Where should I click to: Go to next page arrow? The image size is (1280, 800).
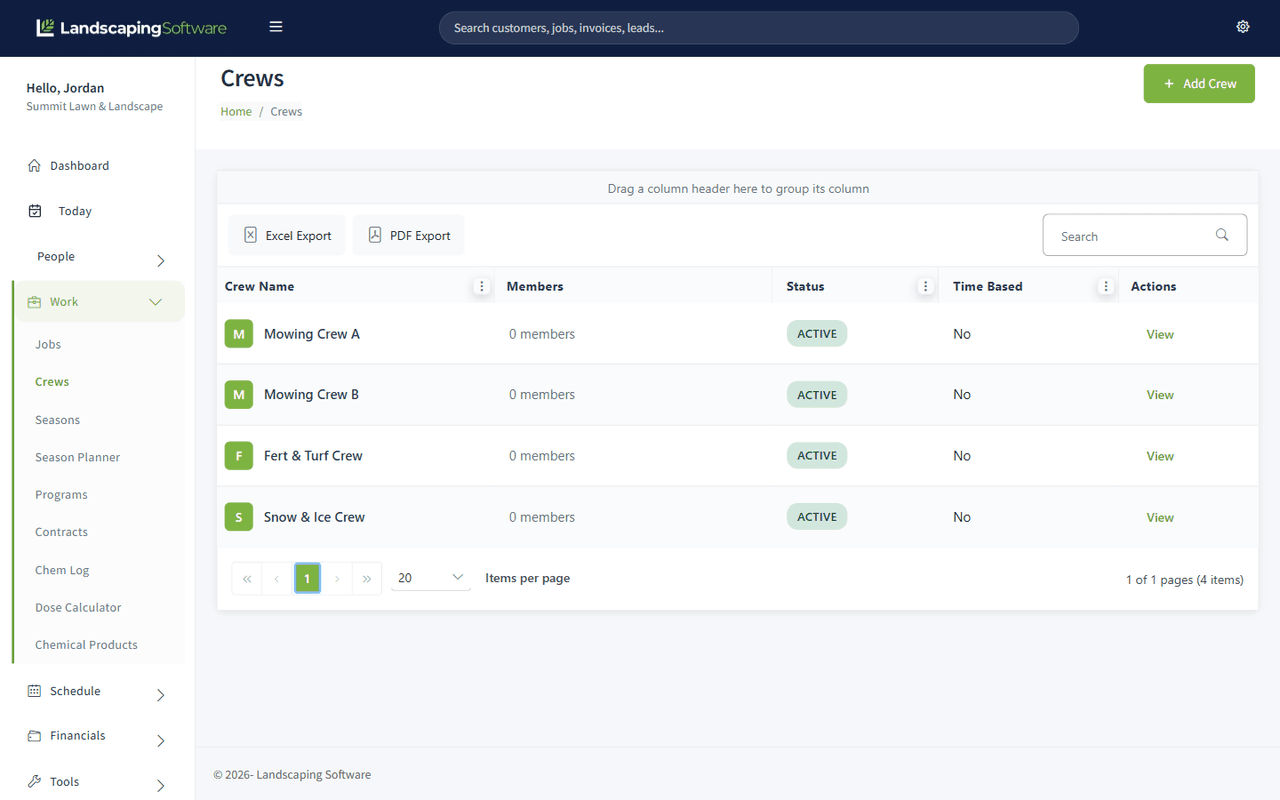point(337,578)
